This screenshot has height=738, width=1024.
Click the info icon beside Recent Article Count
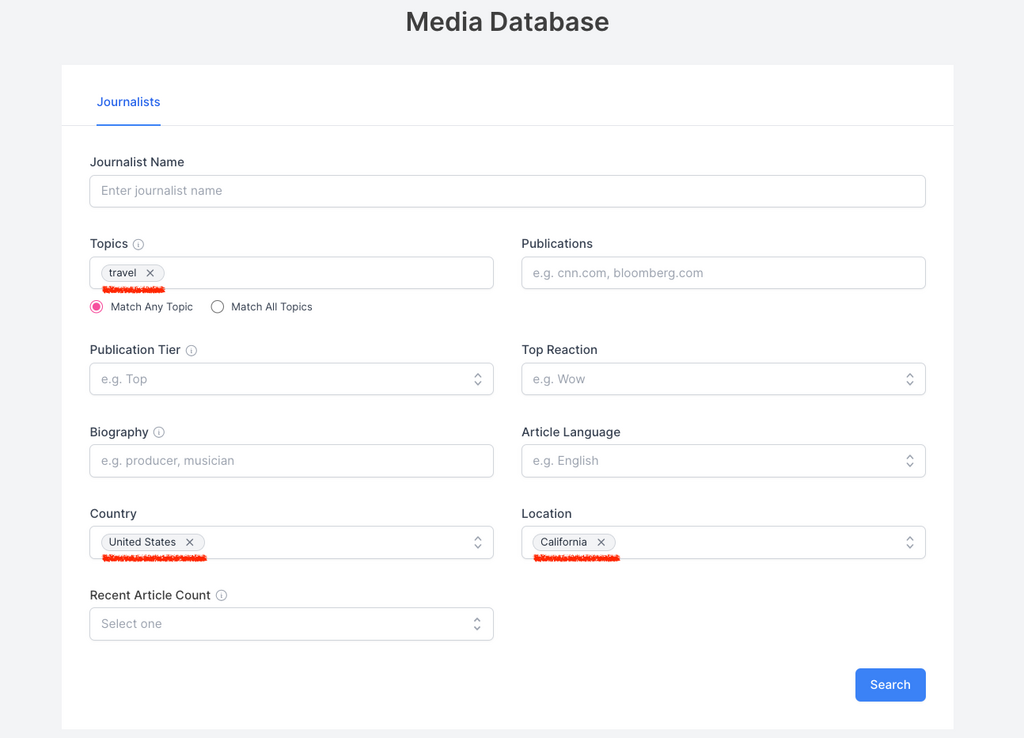point(221,596)
